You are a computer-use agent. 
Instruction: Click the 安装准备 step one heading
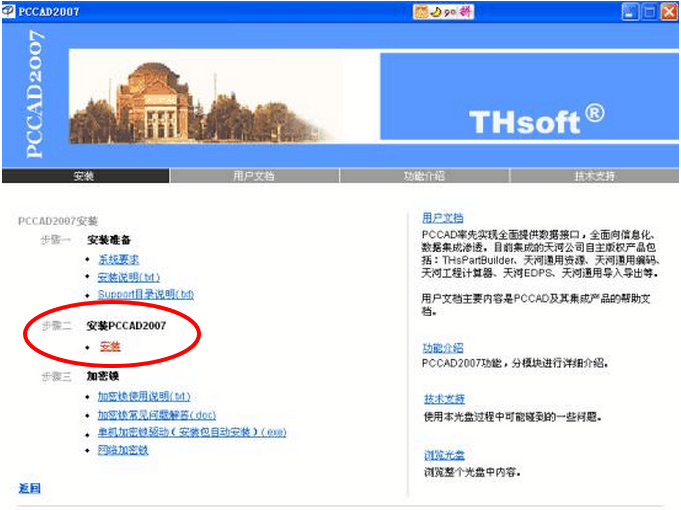pyautogui.click(x=109, y=240)
